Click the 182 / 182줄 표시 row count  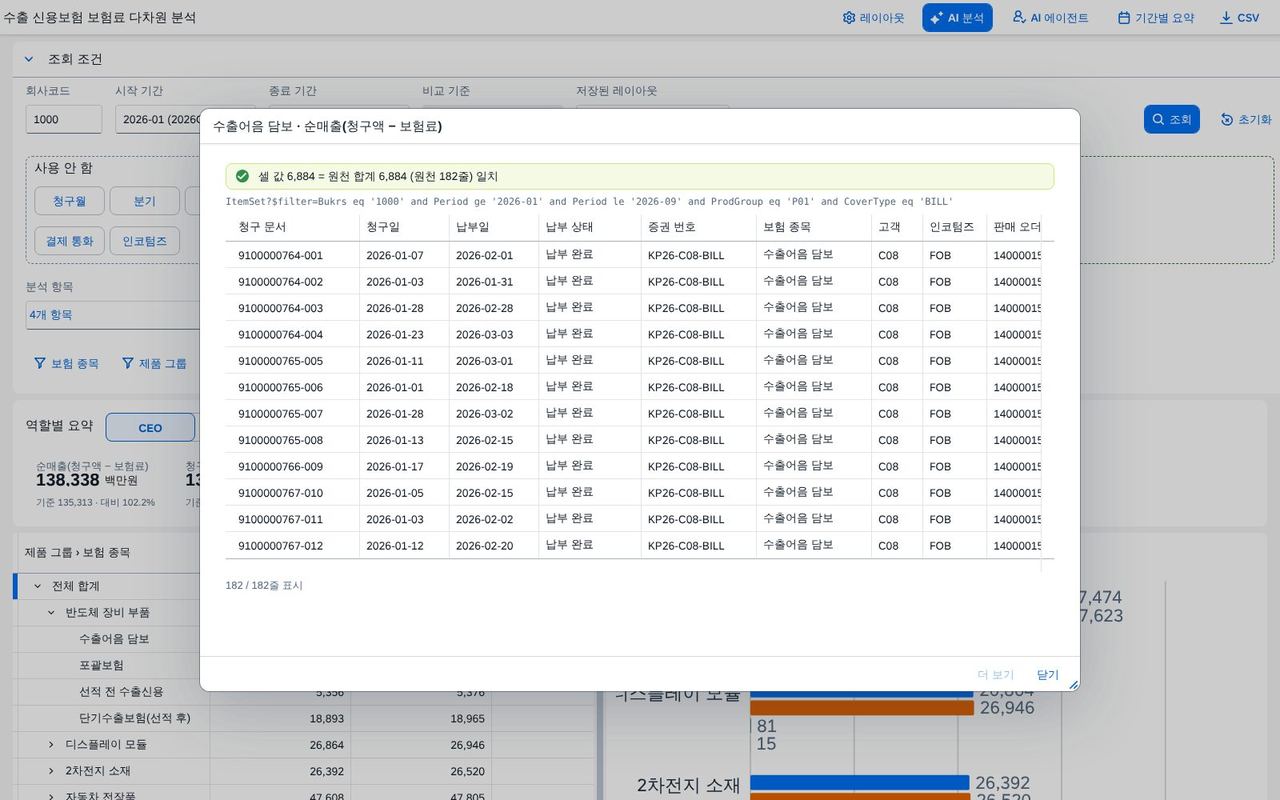tap(264, 585)
